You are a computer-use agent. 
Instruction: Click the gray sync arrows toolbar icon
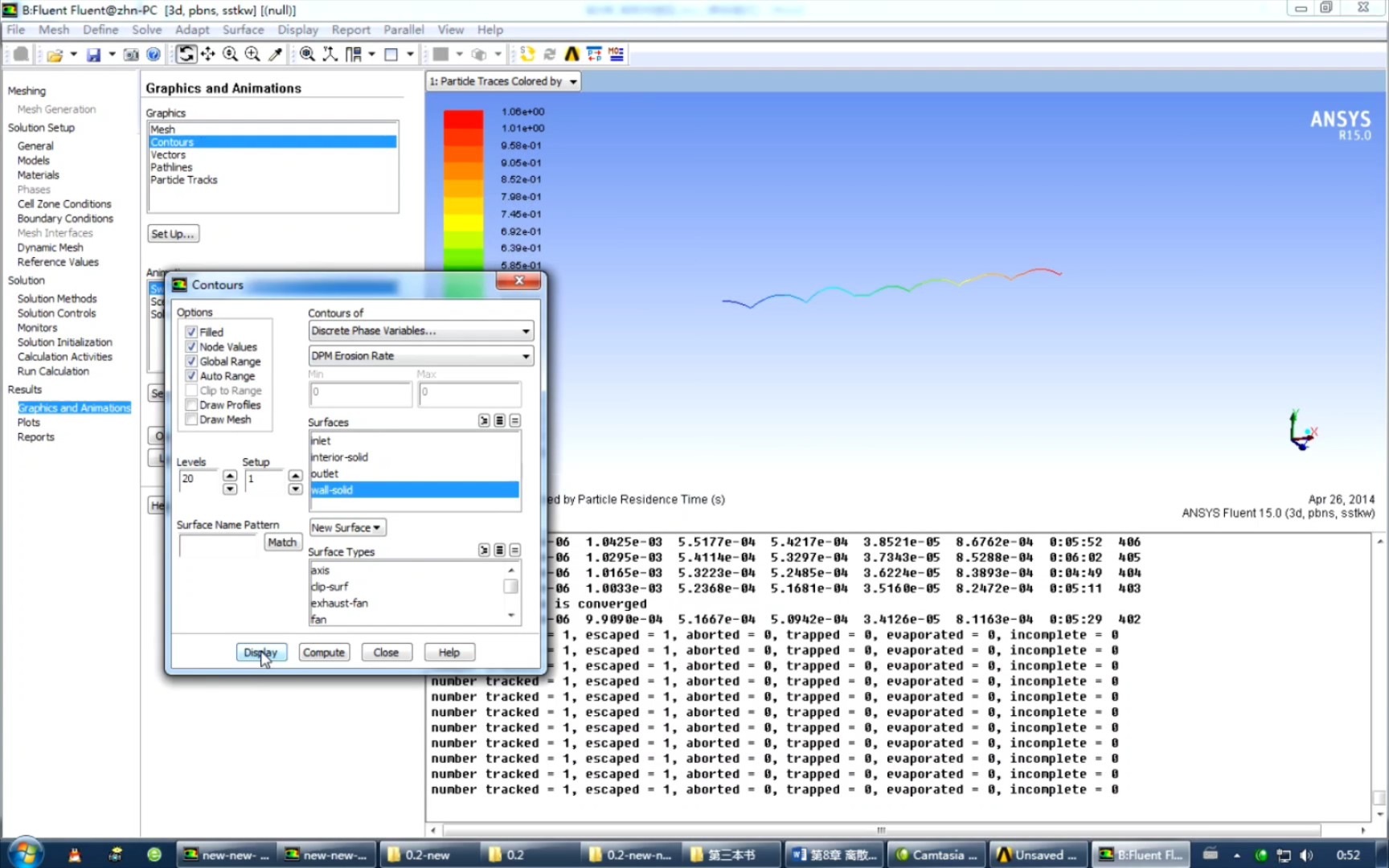coord(550,54)
